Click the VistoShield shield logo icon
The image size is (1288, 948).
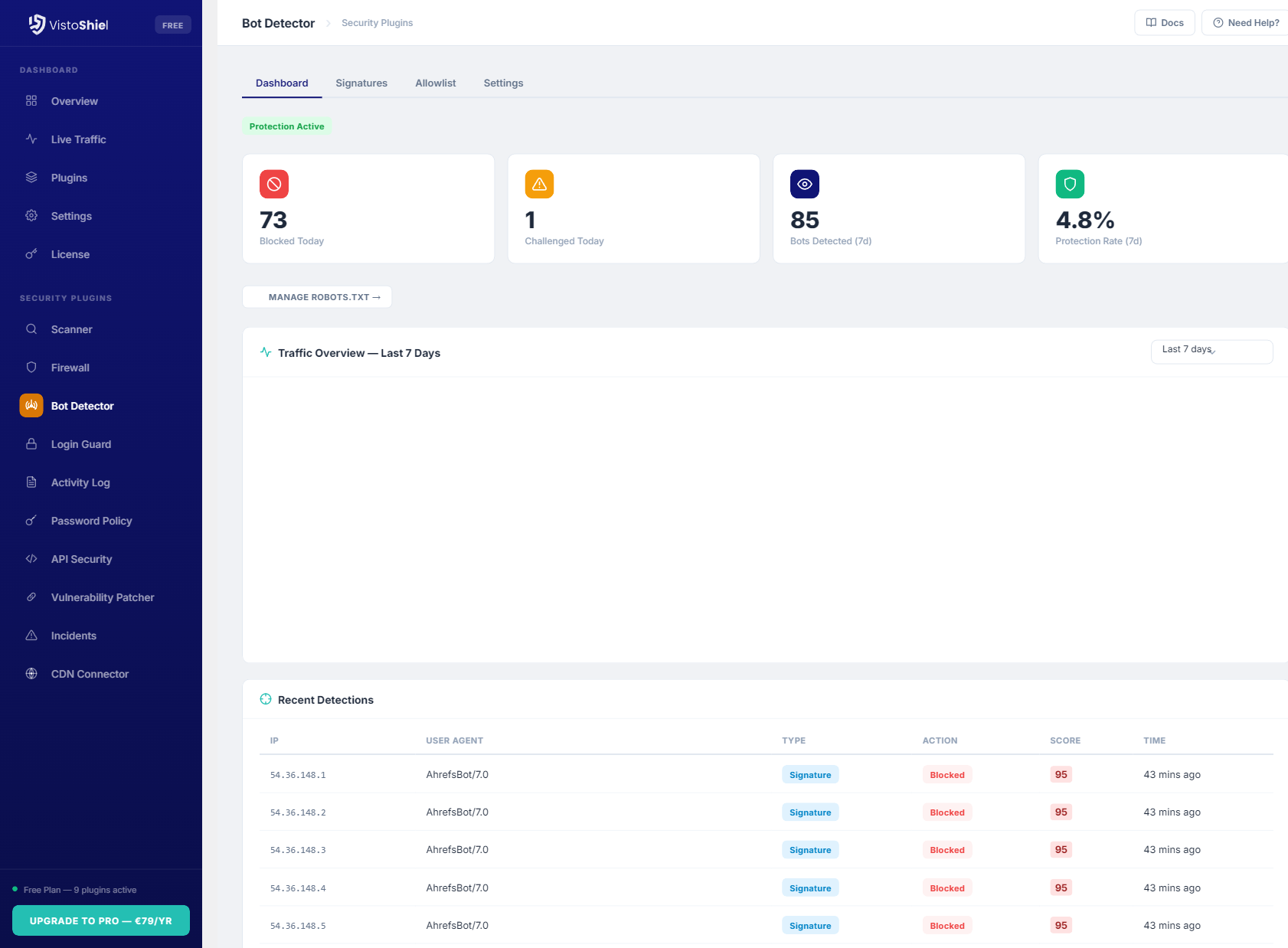(x=37, y=25)
